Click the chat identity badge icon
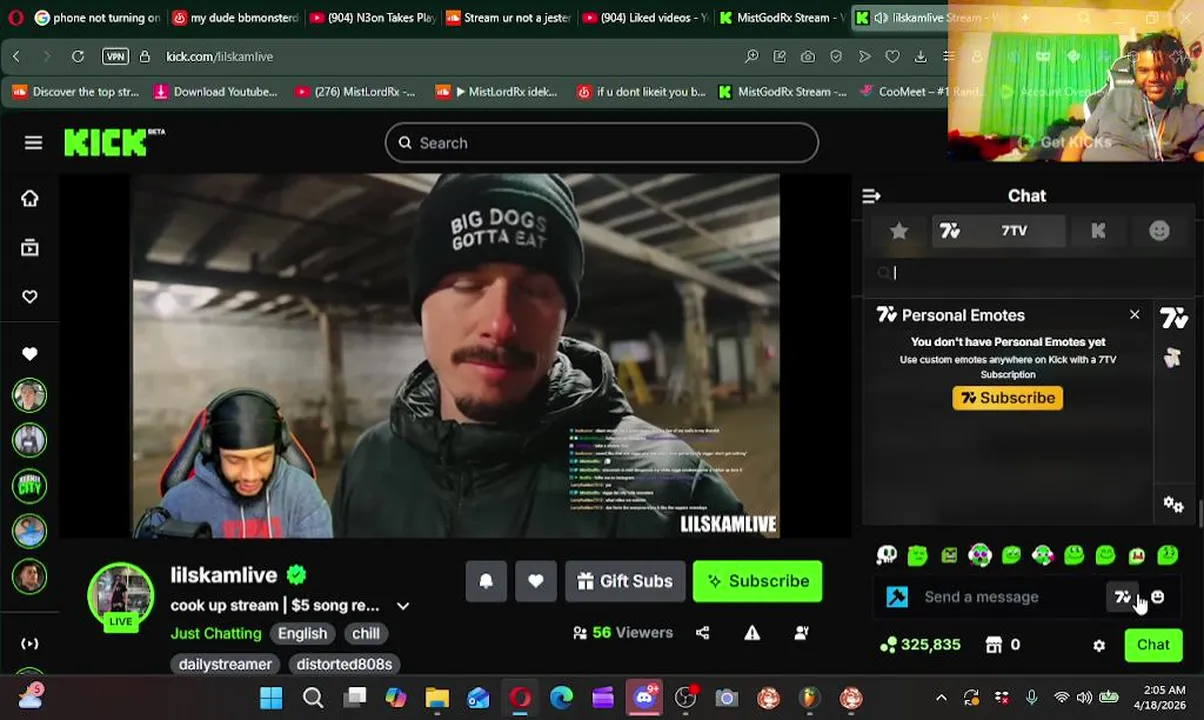This screenshot has width=1204, height=720. tap(897, 597)
